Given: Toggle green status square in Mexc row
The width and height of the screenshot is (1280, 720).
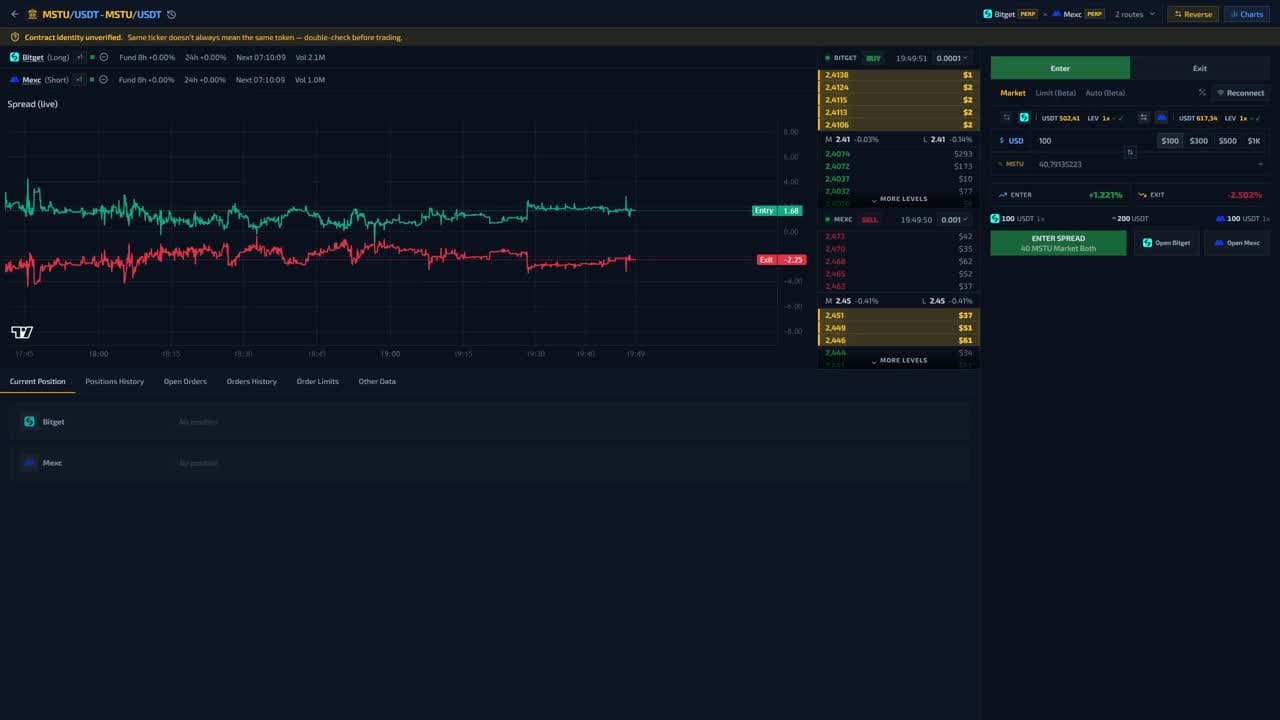Looking at the screenshot, I should tap(92, 79).
